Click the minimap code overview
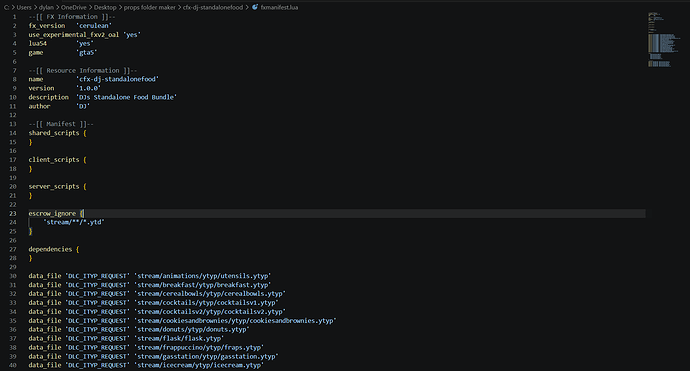Viewport: 690px width, 371px height. (x=661, y=40)
